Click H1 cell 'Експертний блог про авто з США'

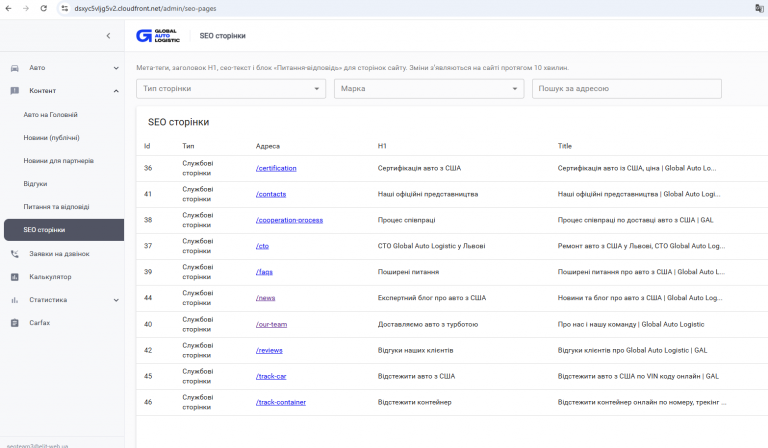[x=432, y=298]
